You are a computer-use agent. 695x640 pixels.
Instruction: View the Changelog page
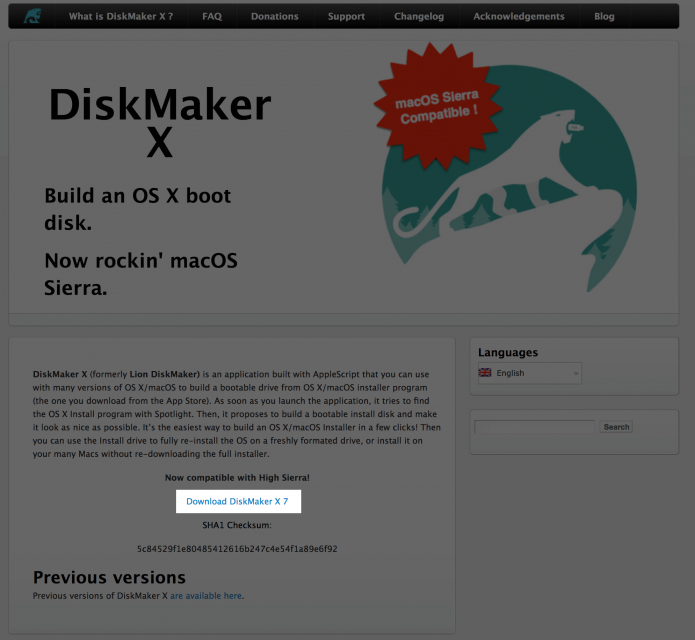pos(419,16)
